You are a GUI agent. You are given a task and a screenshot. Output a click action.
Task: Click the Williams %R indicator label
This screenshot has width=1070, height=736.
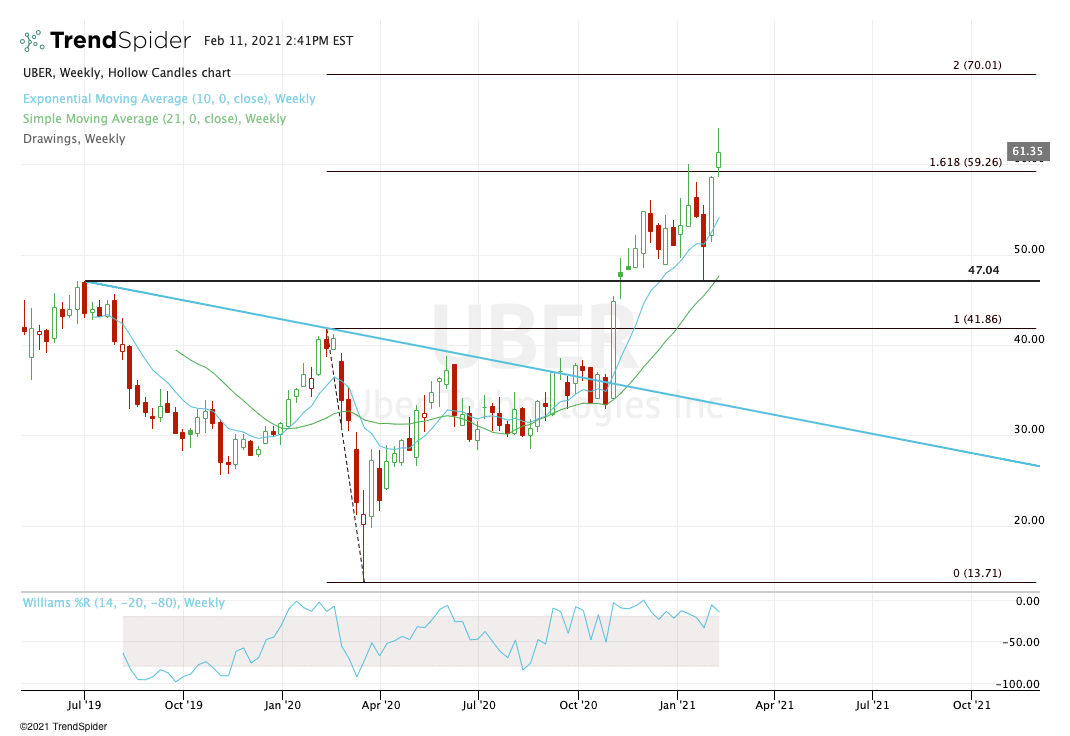[x=124, y=603]
